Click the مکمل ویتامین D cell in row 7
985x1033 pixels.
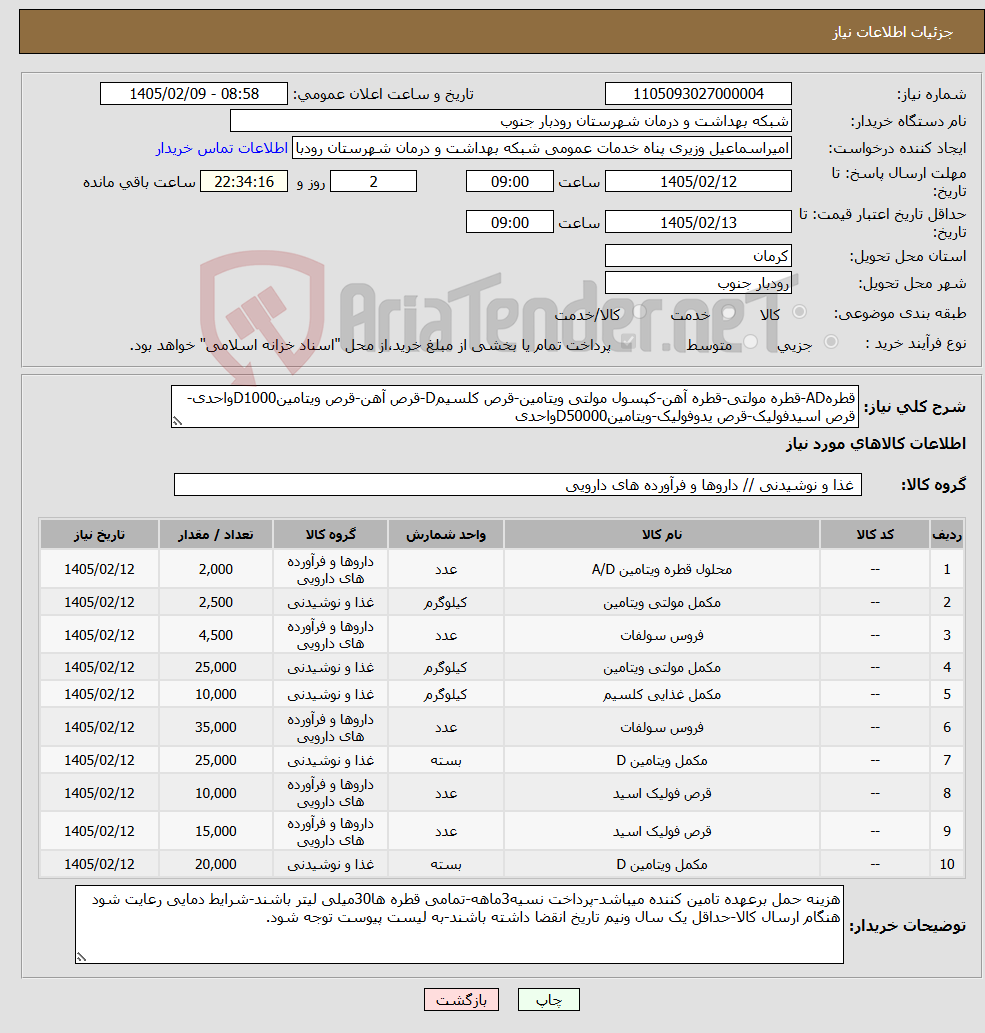[x=661, y=760]
